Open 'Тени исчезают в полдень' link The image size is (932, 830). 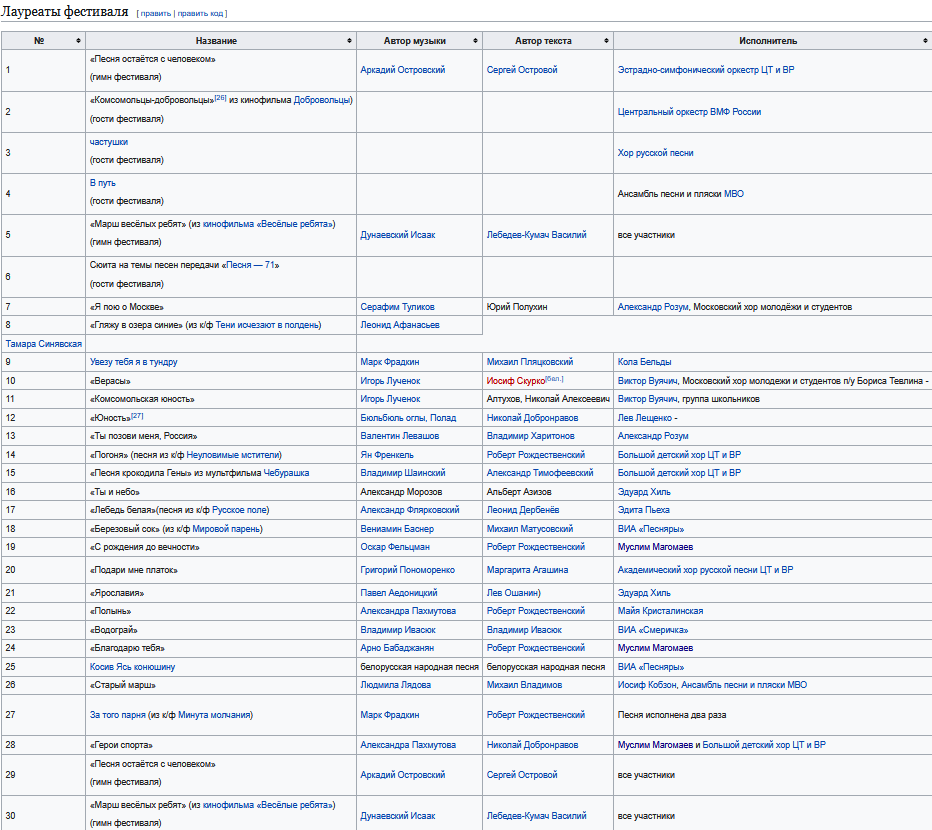(x=267, y=325)
